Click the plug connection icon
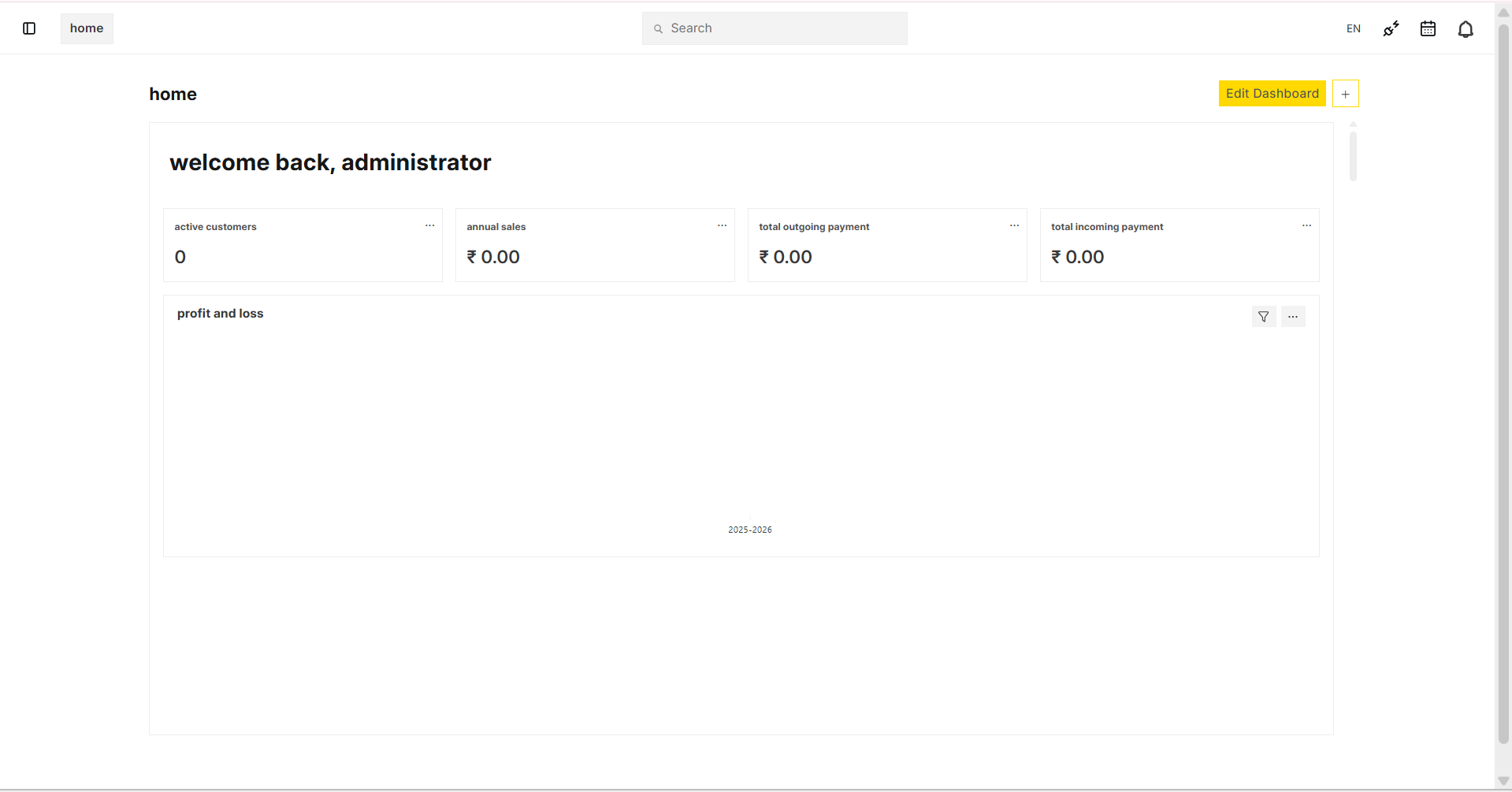Screen dimensions: 1512x792 tap(1391, 29)
